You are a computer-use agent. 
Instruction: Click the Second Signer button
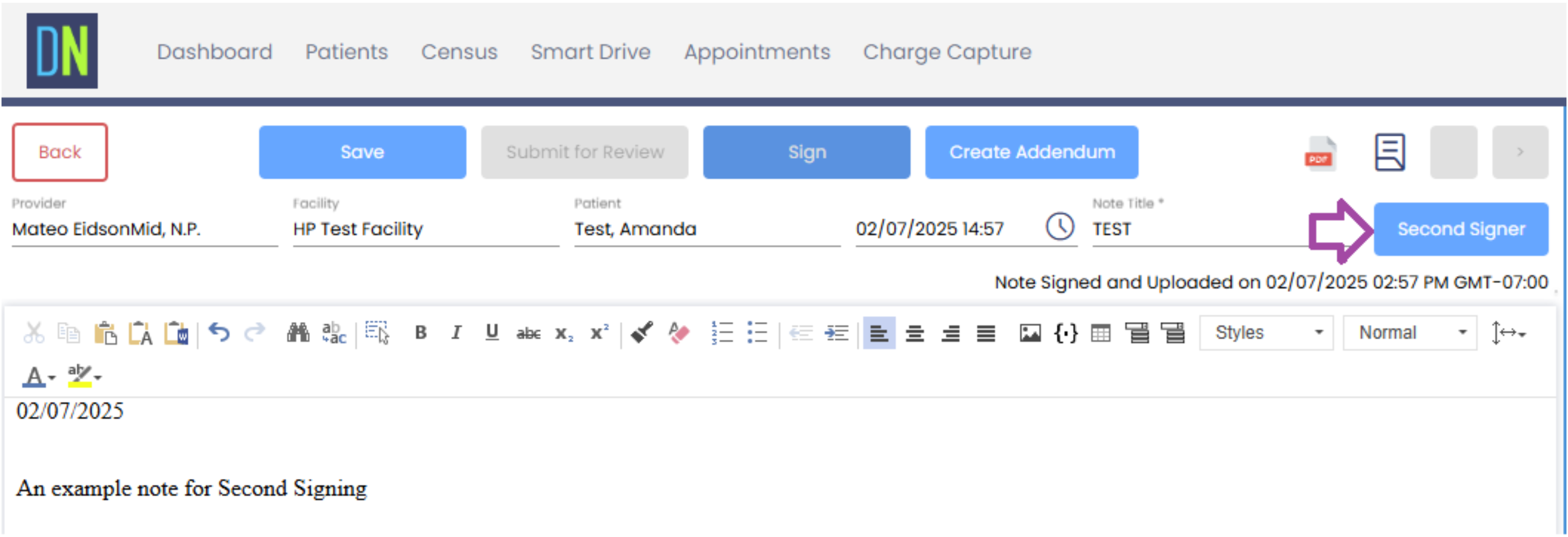point(1460,229)
